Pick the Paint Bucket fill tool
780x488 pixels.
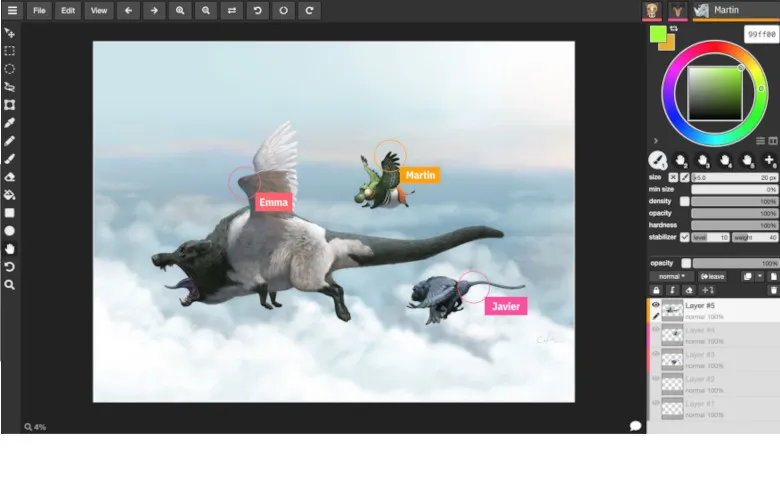click(9, 194)
